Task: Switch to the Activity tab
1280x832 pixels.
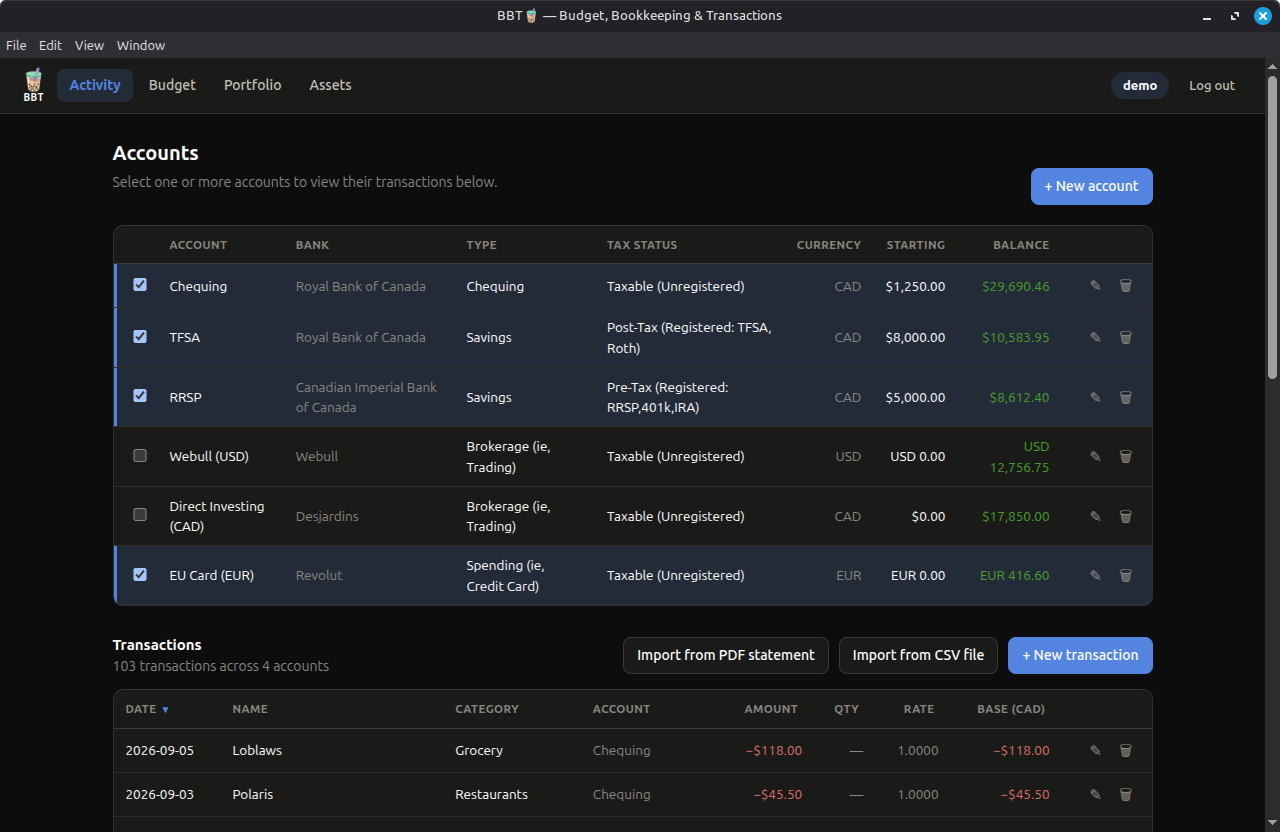Action: click(x=95, y=85)
